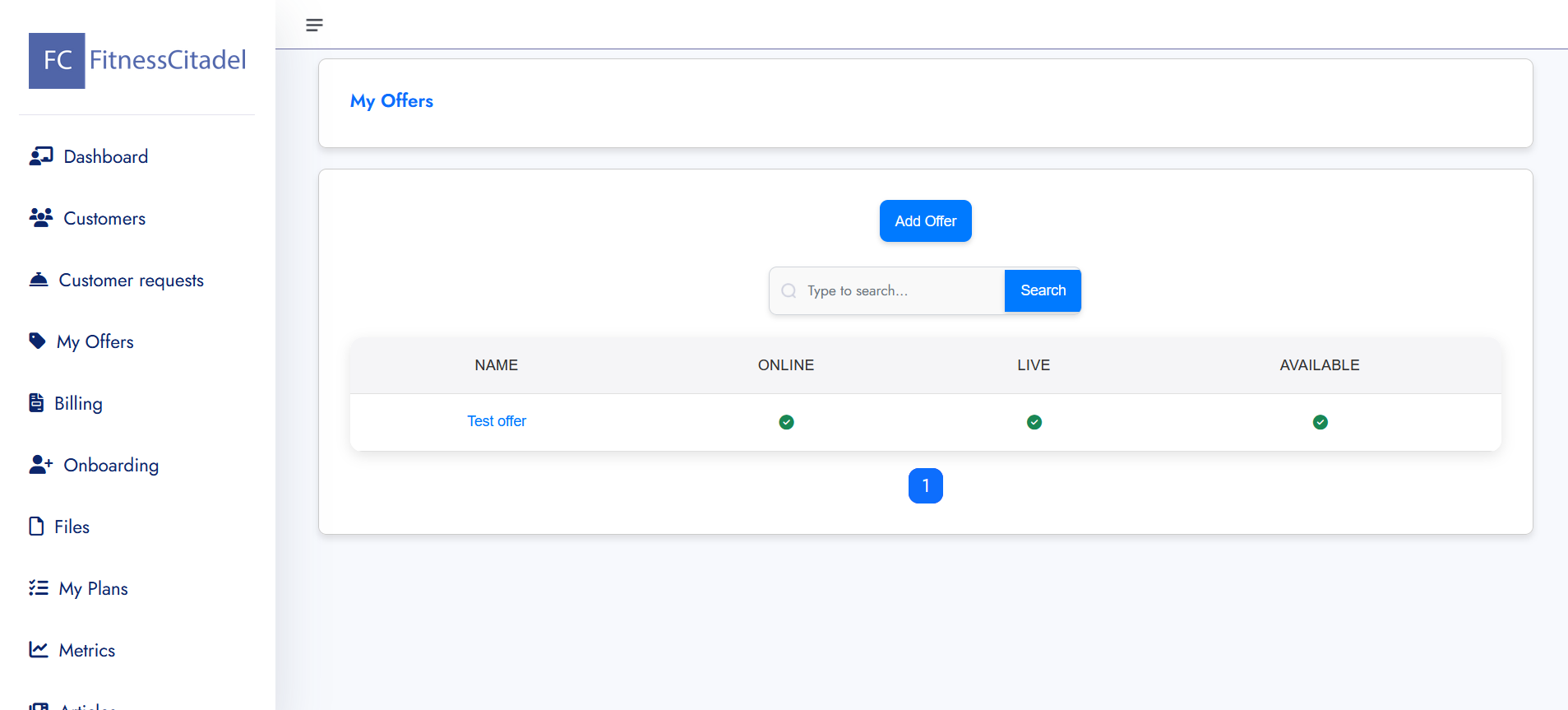Toggle Available status check for Test offer
1568x710 pixels.
[x=1320, y=422]
